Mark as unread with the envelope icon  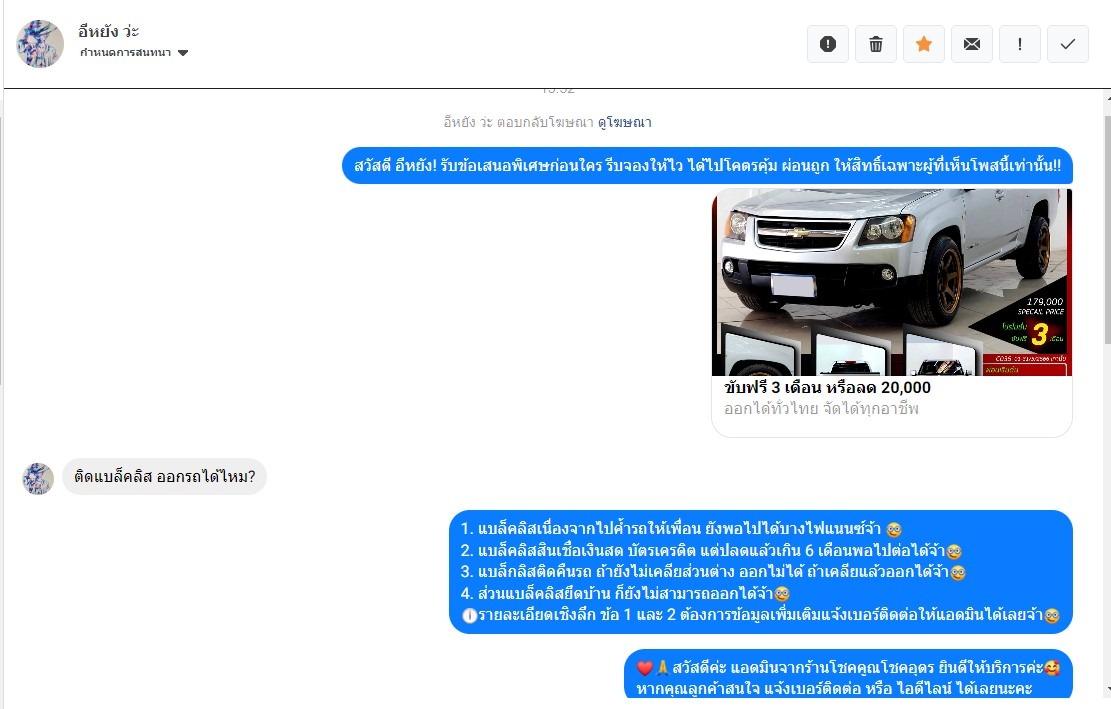tap(971, 44)
